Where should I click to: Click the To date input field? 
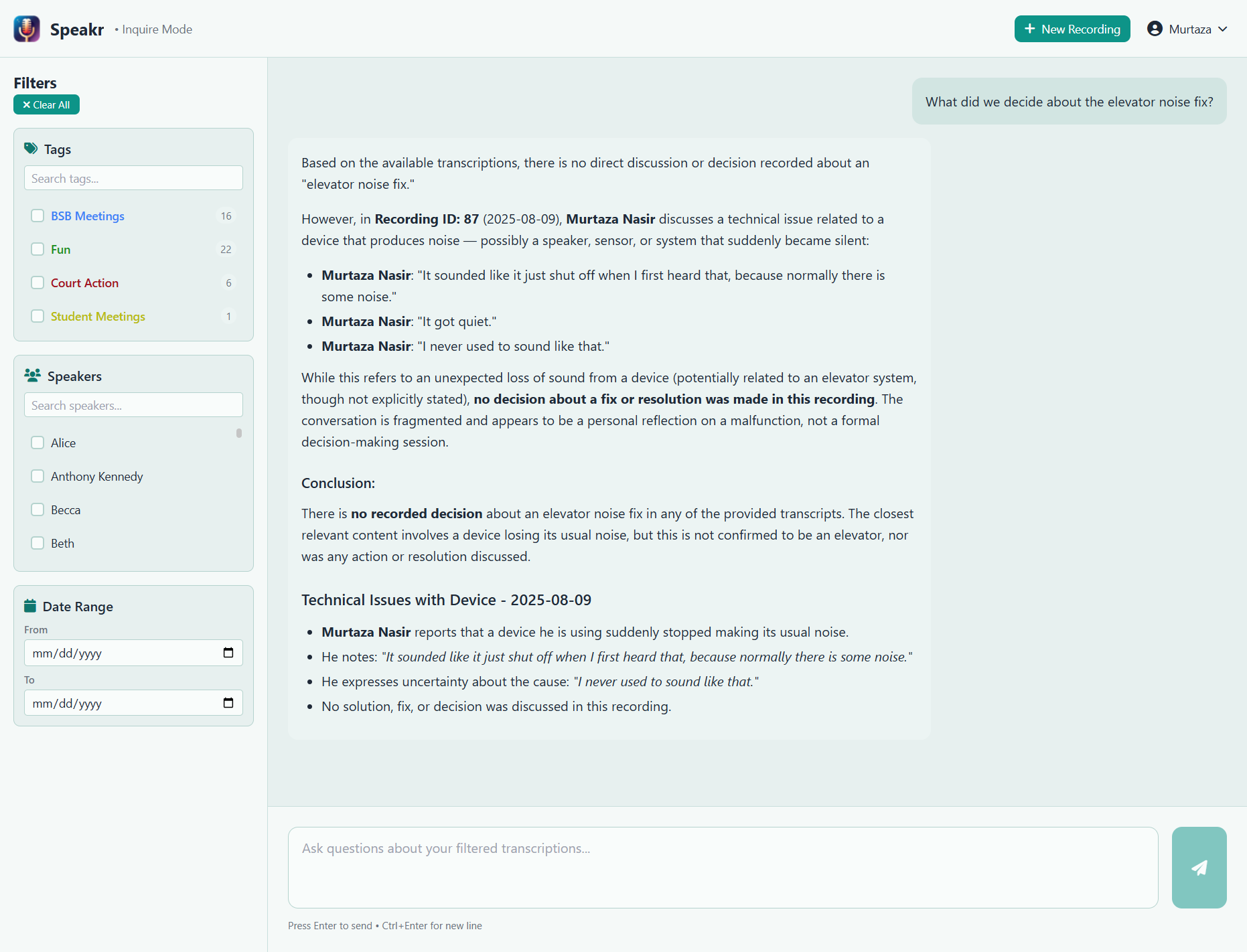[x=133, y=703]
